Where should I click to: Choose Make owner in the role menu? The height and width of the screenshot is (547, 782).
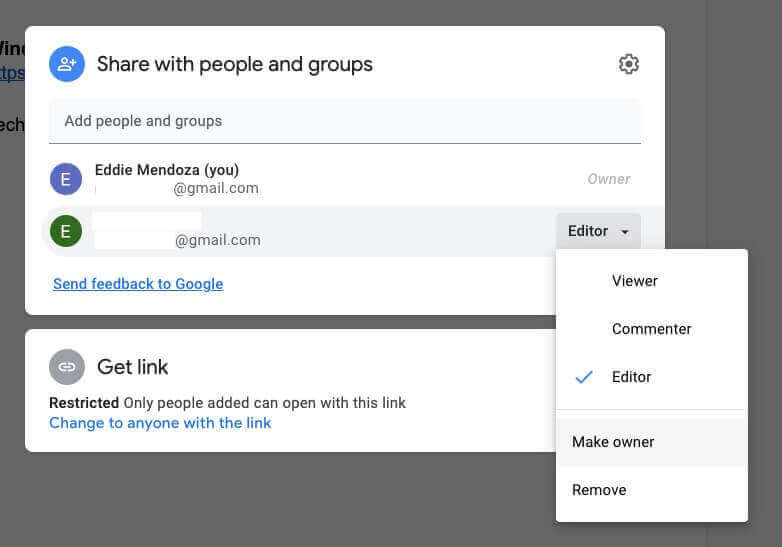651,442
